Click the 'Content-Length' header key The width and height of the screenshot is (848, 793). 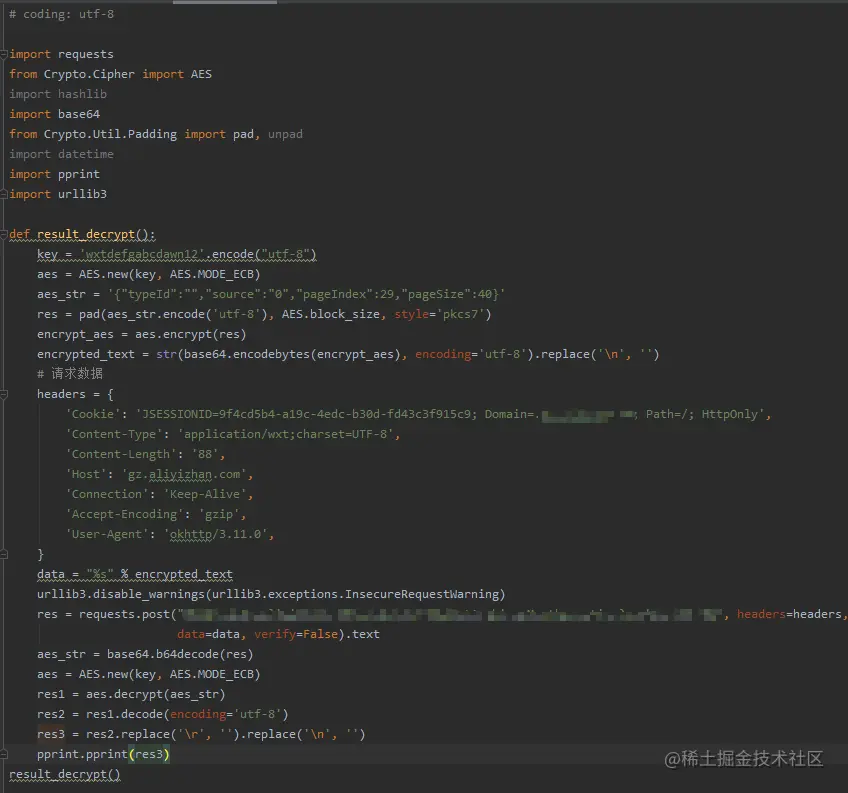click(121, 454)
